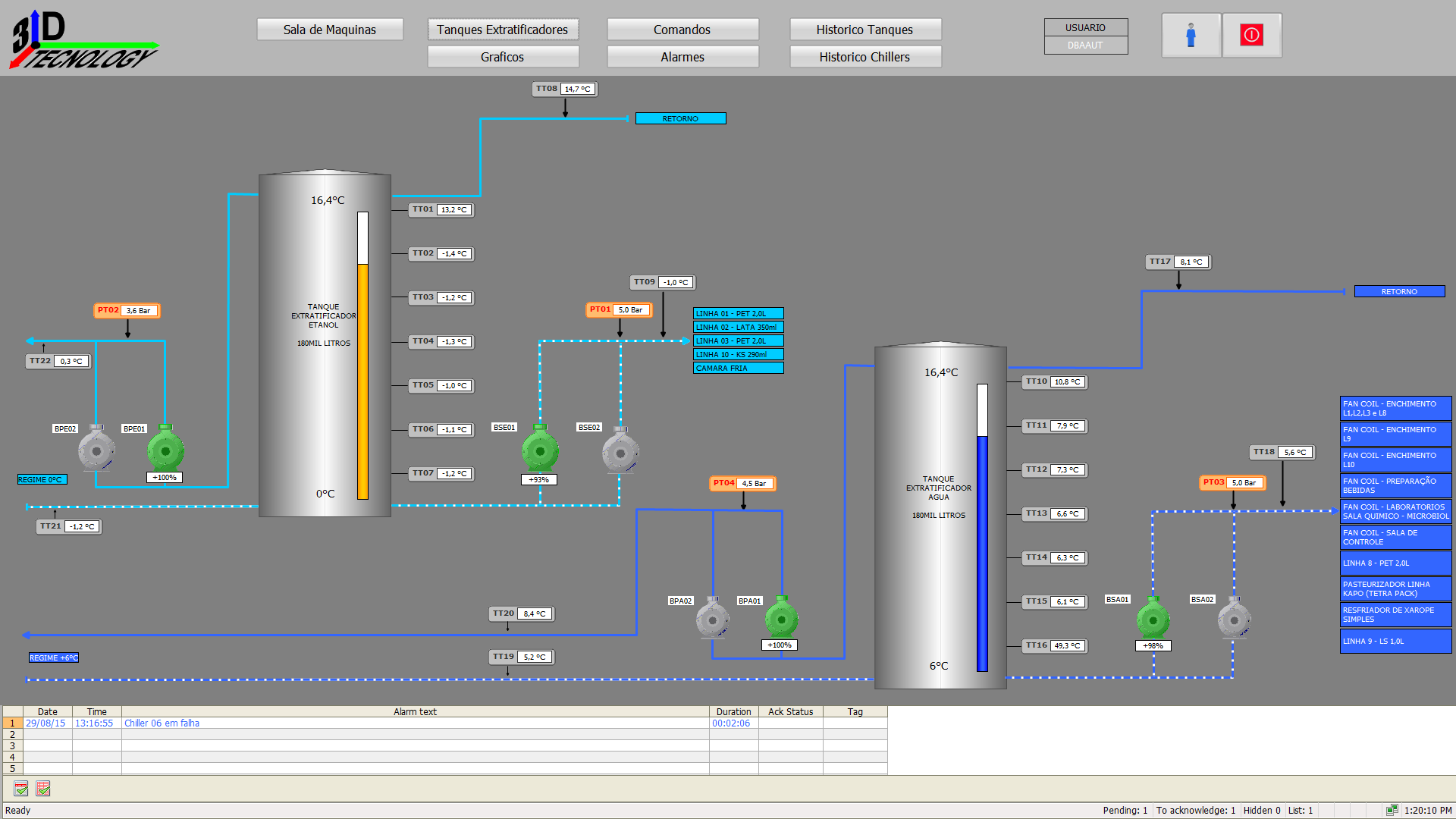This screenshot has height=819, width=1456.
Task: Acknowledge selected alarm icon in alarm toolbar
Action: click(x=21, y=789)
